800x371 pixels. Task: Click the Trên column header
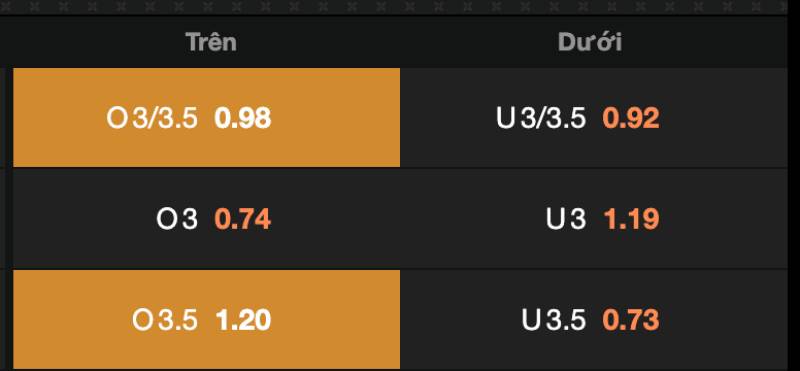[211, 42]
